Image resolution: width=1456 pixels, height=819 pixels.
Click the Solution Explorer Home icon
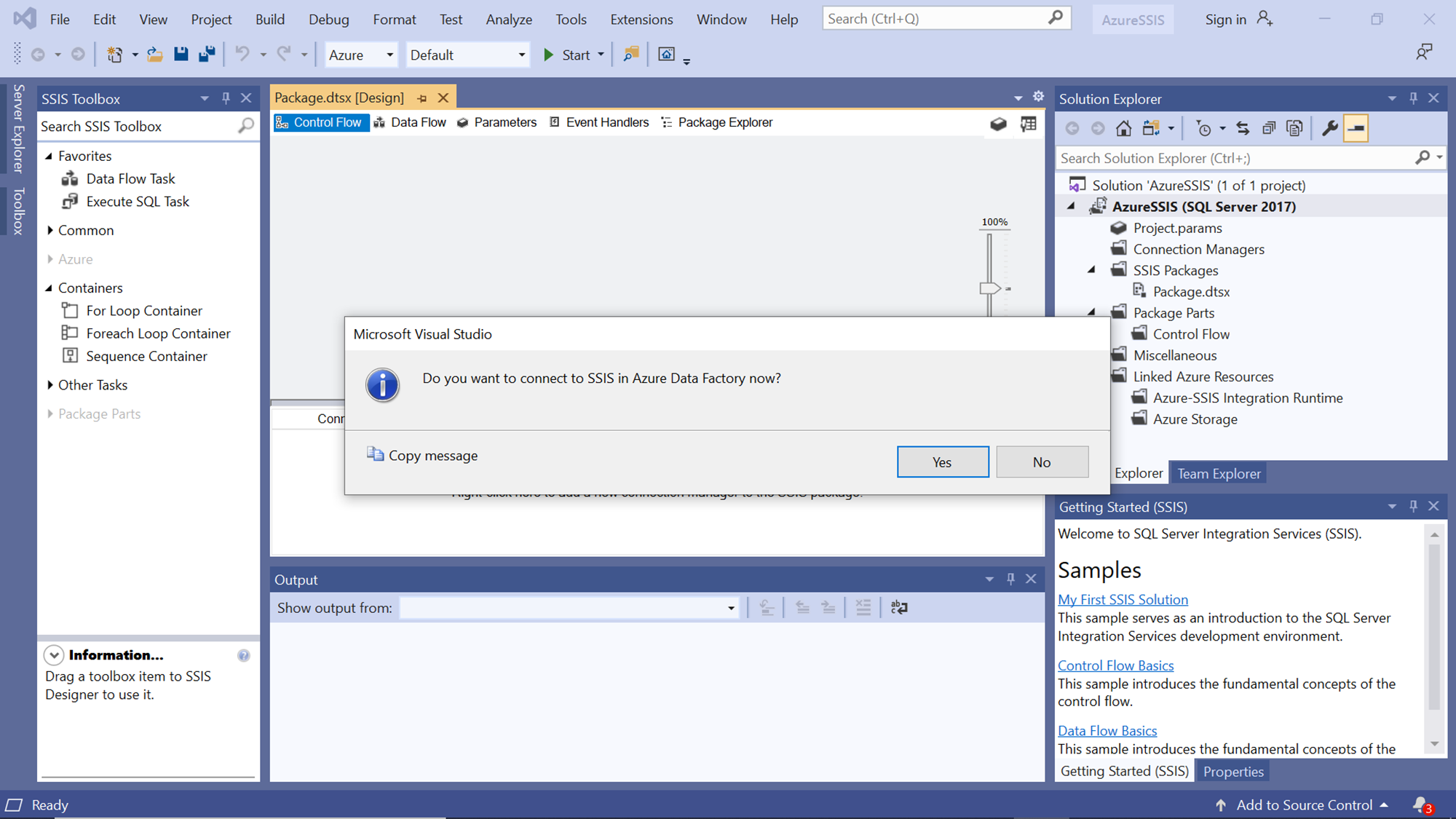click(1123, 129)
